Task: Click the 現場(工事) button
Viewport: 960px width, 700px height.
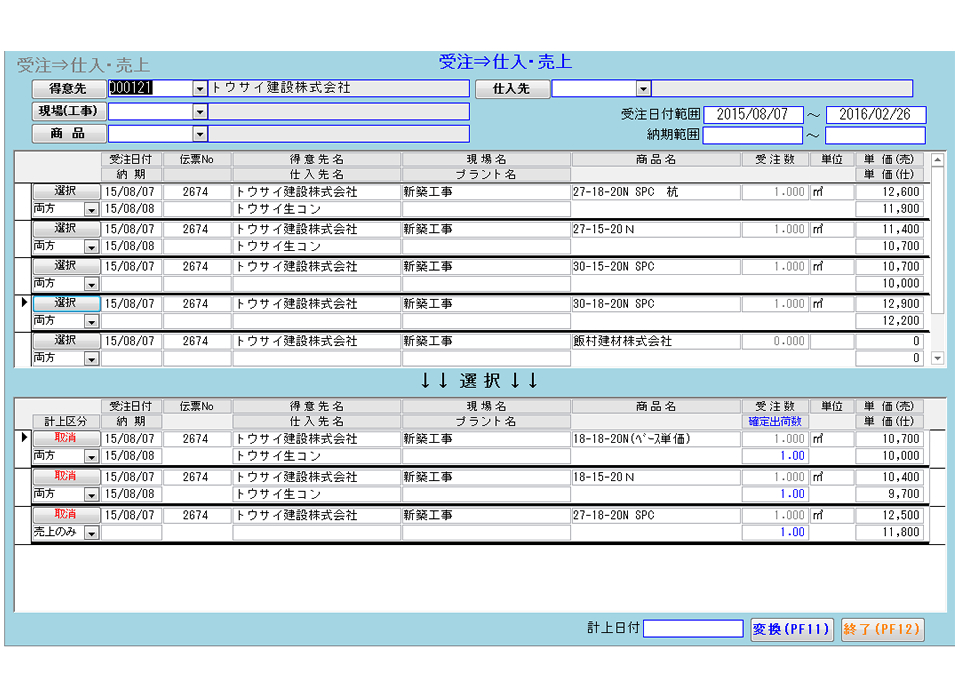Action: [x=67, y=111]
